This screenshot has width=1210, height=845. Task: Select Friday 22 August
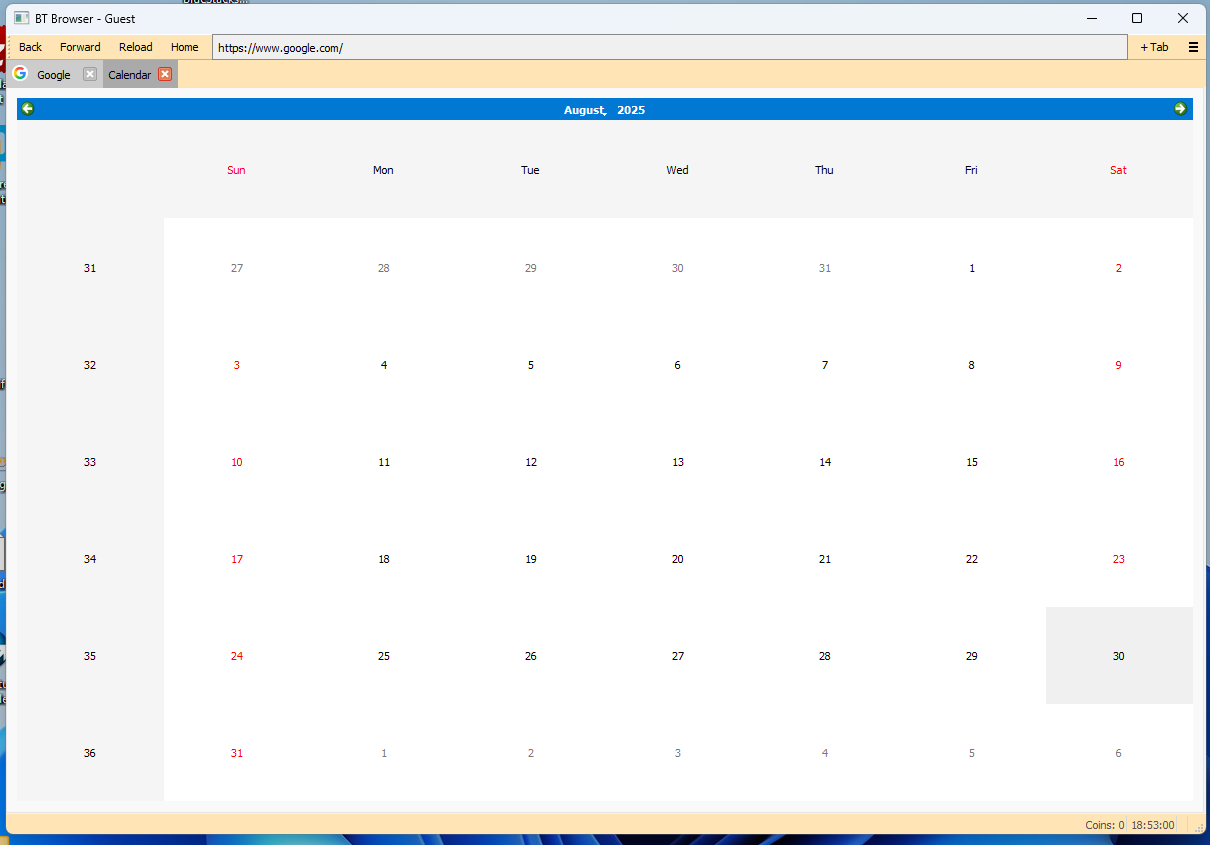coord(972,559)
